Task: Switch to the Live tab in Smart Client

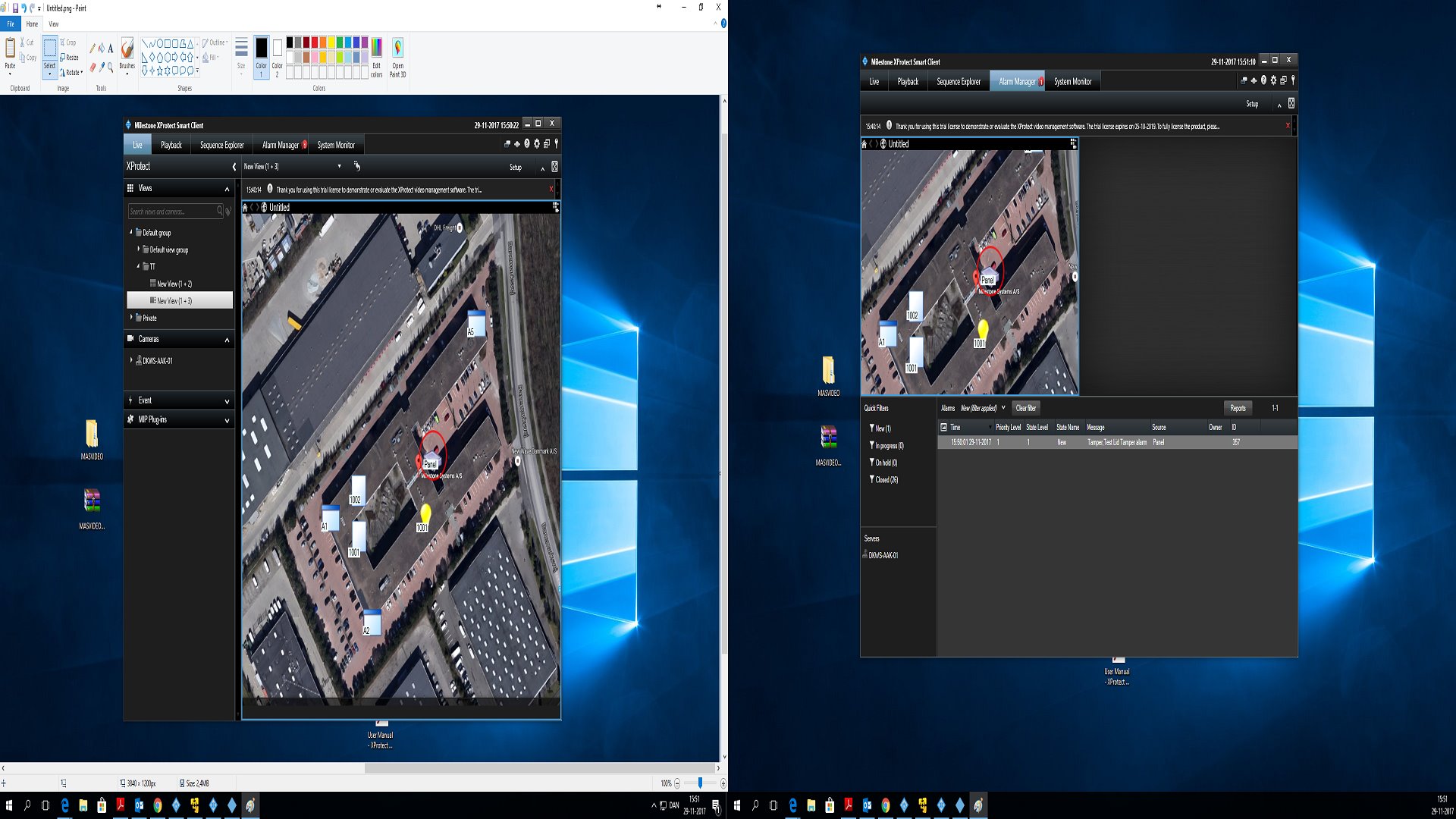Action: [x=874, y=81]
